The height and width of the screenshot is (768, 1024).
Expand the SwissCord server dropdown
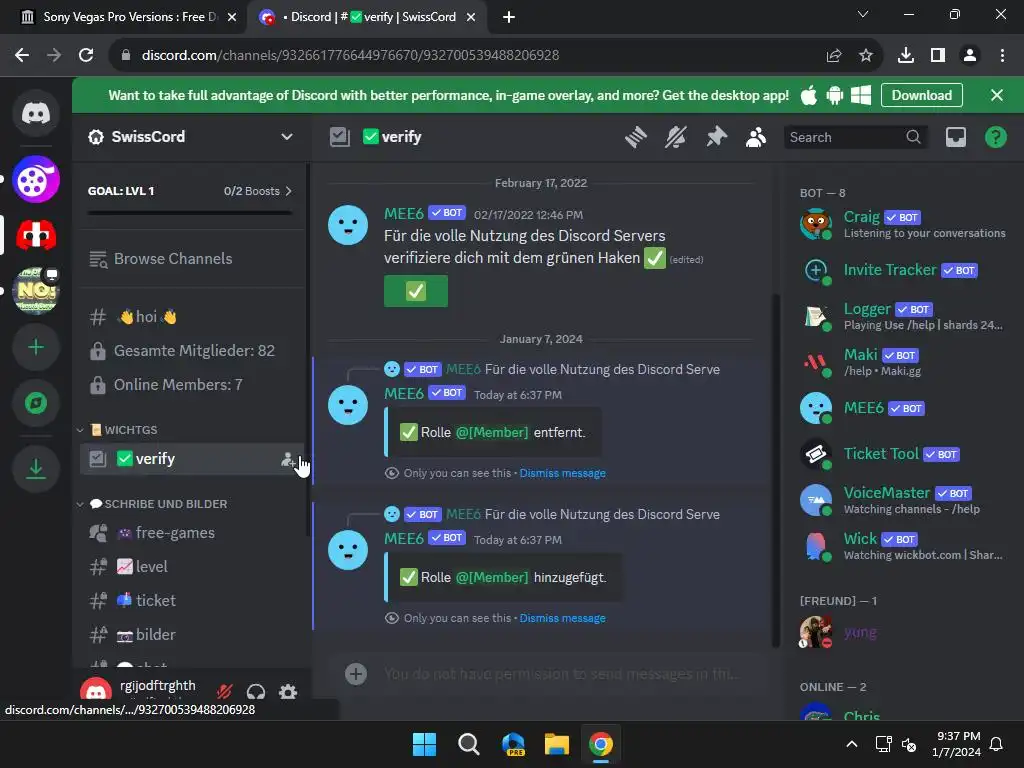tap(287, 136)
